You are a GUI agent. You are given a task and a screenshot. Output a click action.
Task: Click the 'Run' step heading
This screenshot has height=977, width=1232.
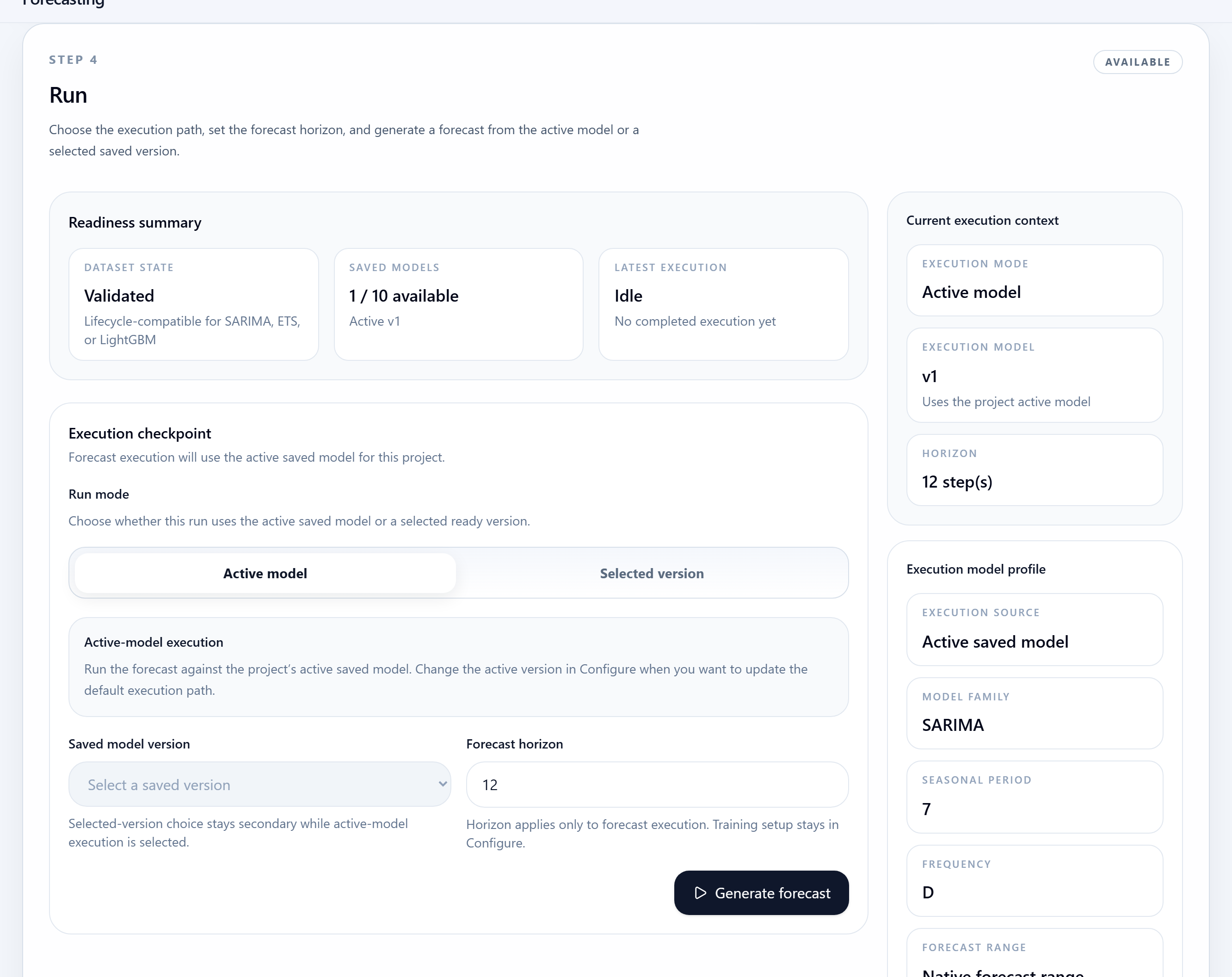[68, 95]
